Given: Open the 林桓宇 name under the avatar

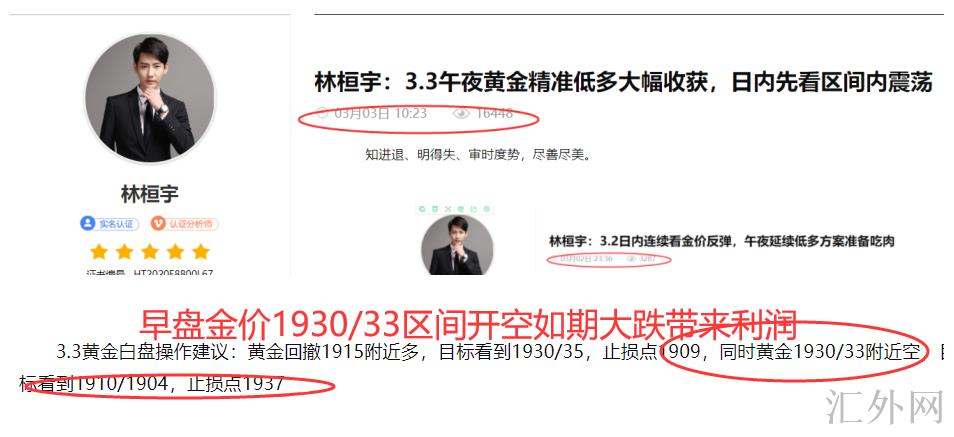Looking at the screenshot, I should click(x=150, y=195).
